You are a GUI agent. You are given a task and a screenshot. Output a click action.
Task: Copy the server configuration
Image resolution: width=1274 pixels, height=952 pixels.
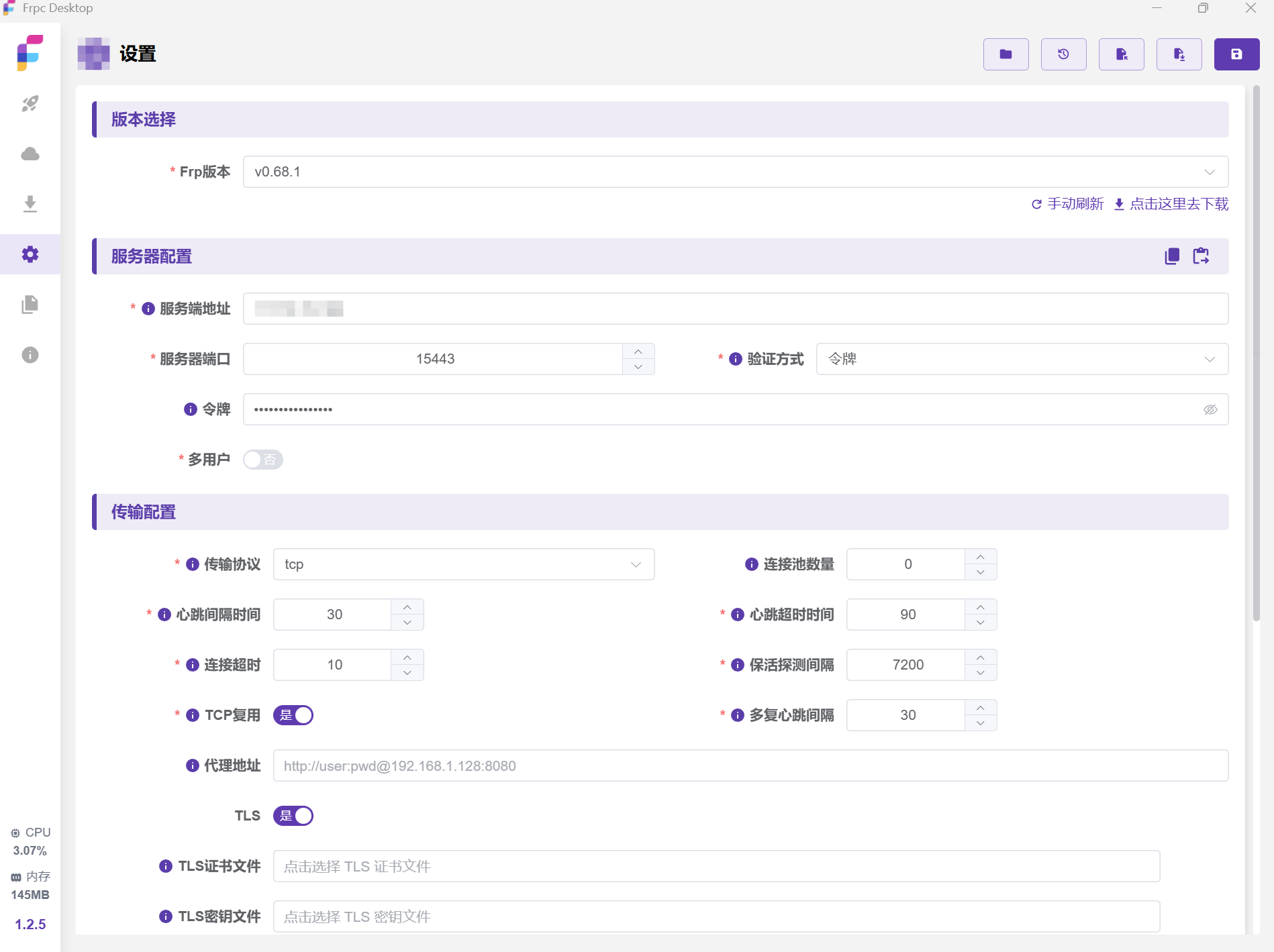[x=1172, y=256]
